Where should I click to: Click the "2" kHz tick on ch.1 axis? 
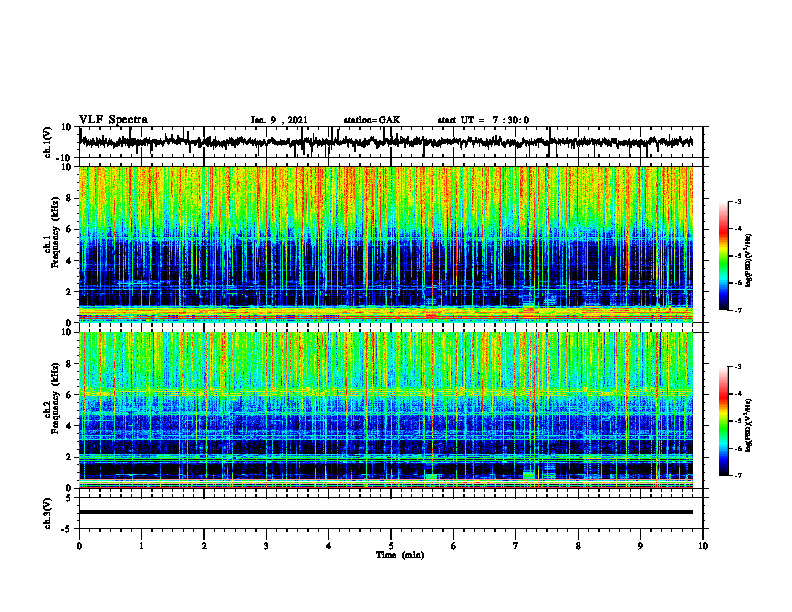pos(69,291)
